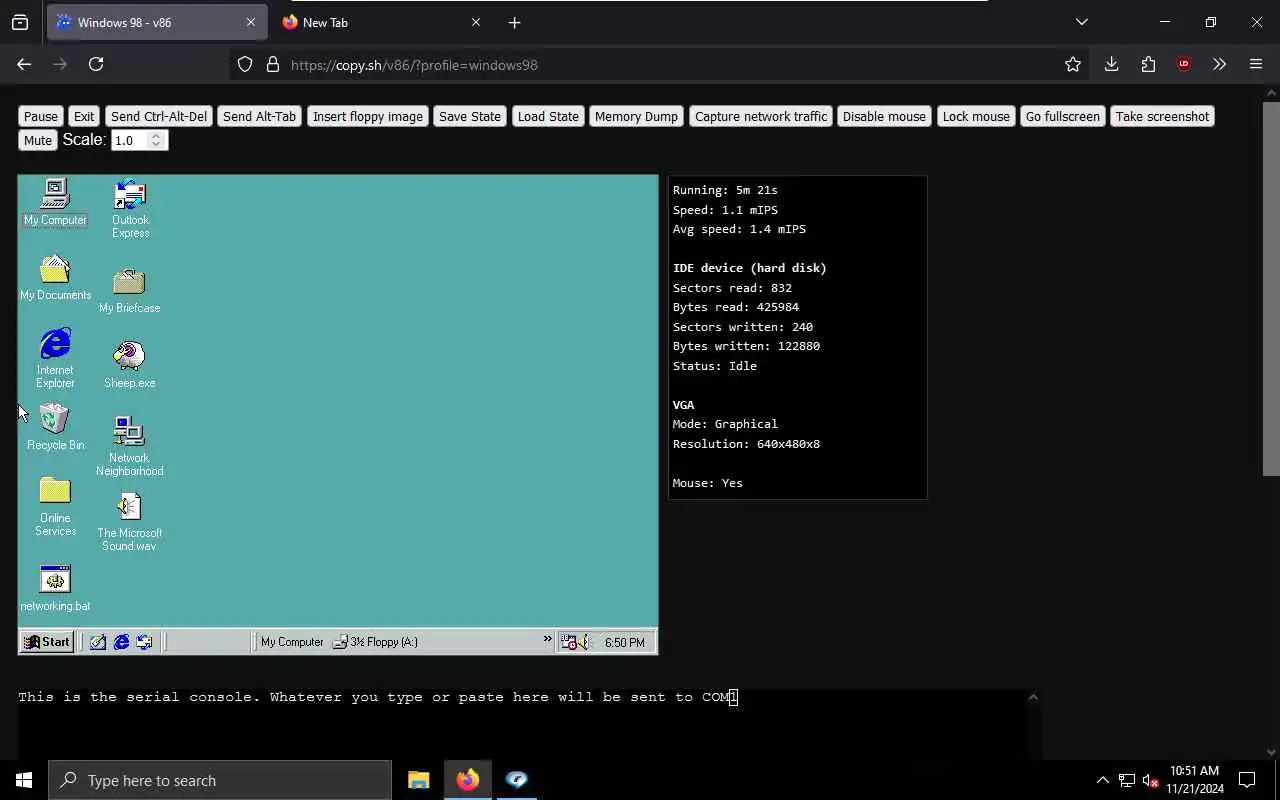Image resolution: width=1280 pixels, height=800 pixels.
Task: Send Ctrl-Alt-Del to the emulator
Action: point(159,116)
